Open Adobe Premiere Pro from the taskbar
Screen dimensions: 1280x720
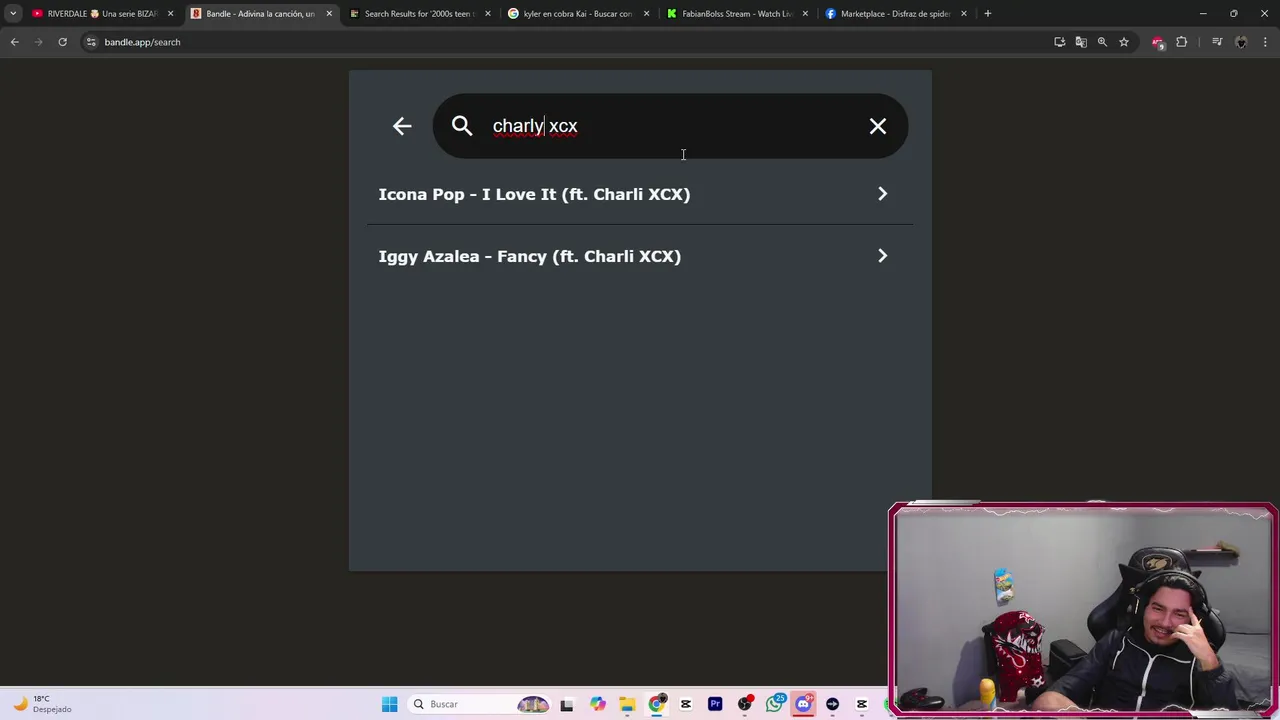[715, 704]
